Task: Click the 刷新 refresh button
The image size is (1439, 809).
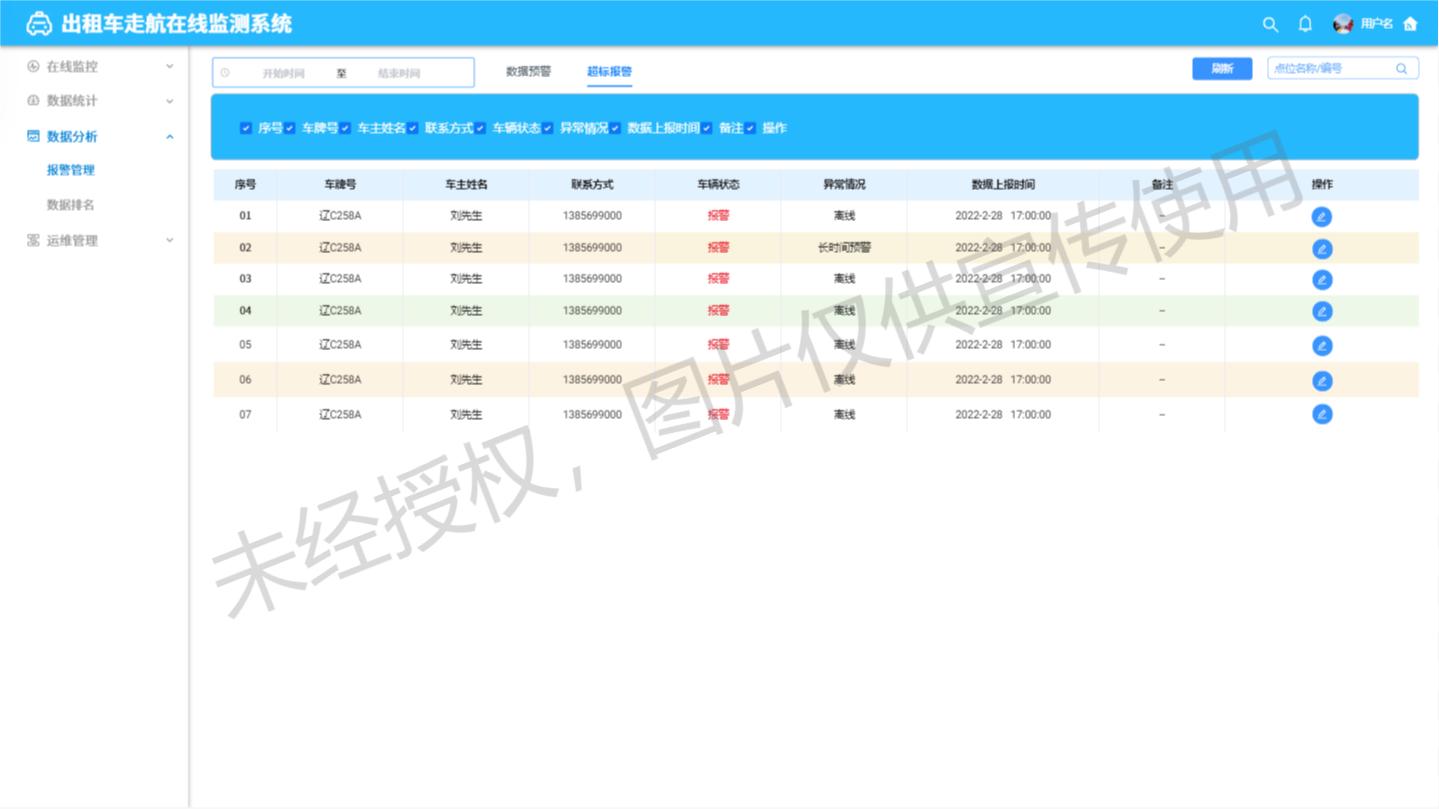Action: pos(1221,69)
